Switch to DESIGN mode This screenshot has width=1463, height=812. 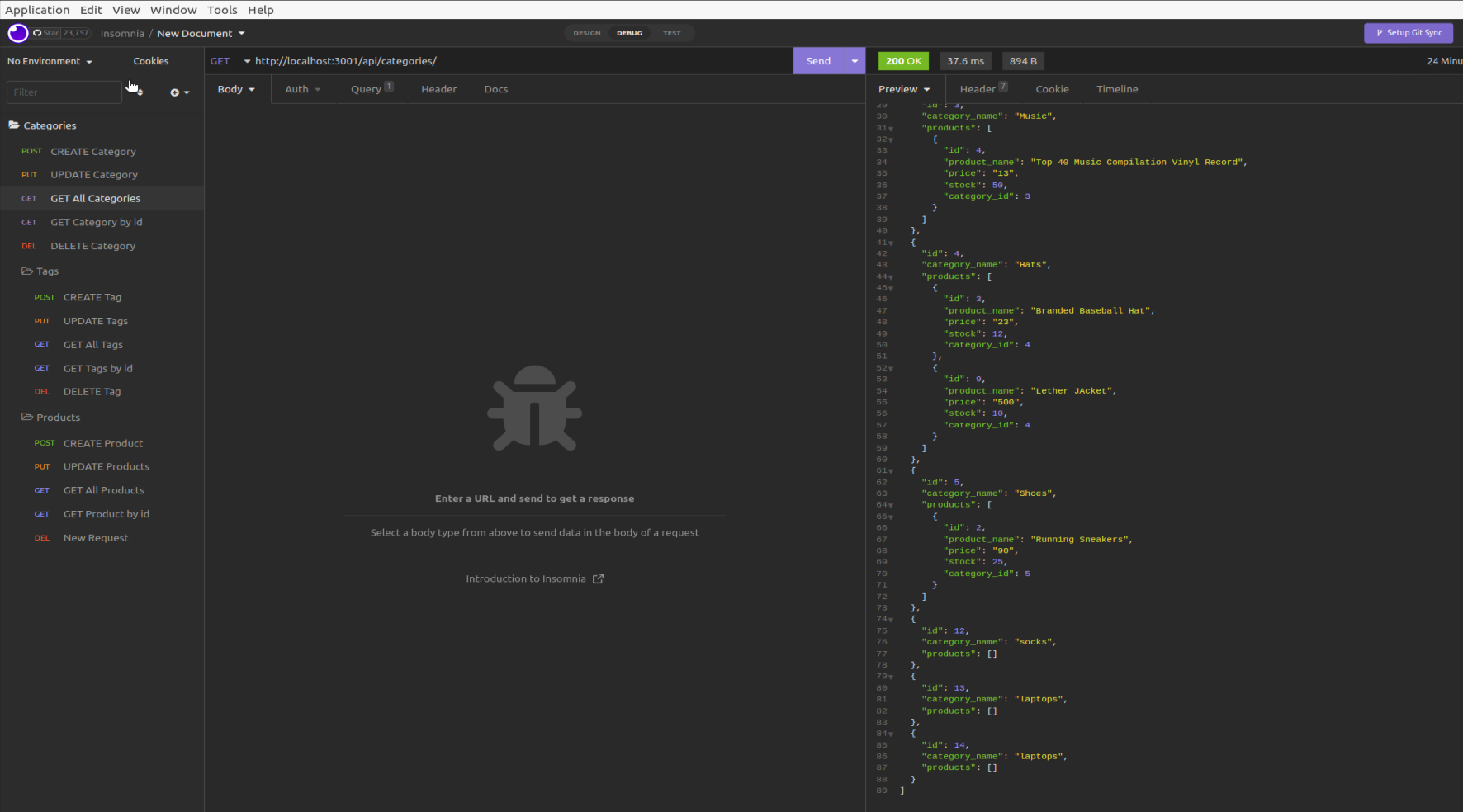[x=587, y=33]
